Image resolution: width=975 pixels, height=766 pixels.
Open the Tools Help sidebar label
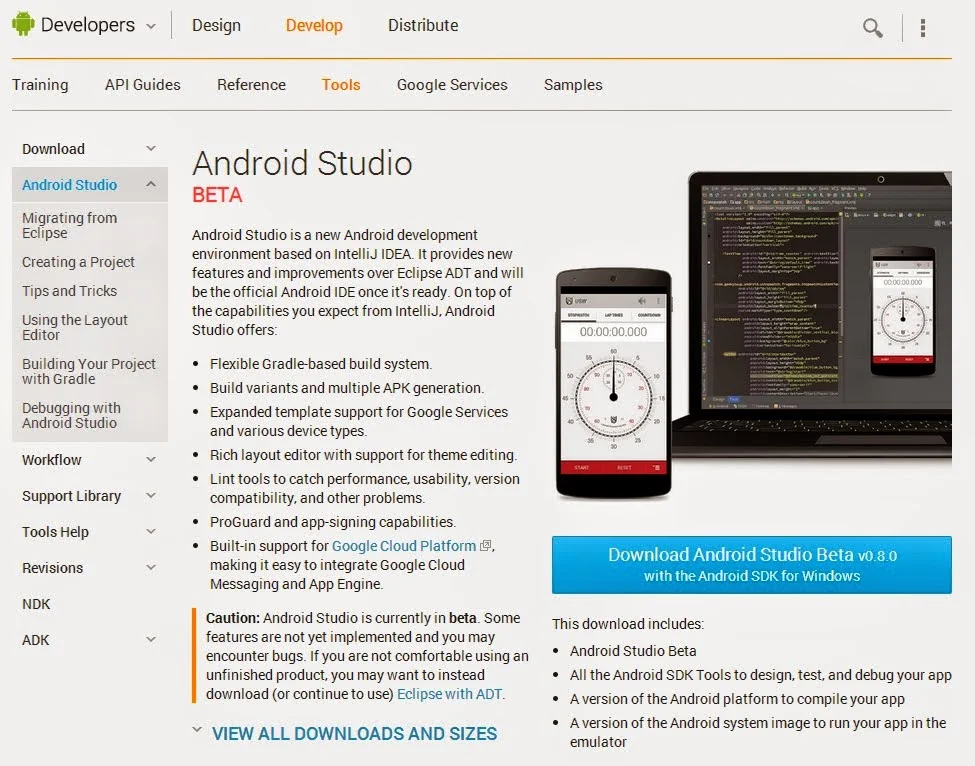55,532
